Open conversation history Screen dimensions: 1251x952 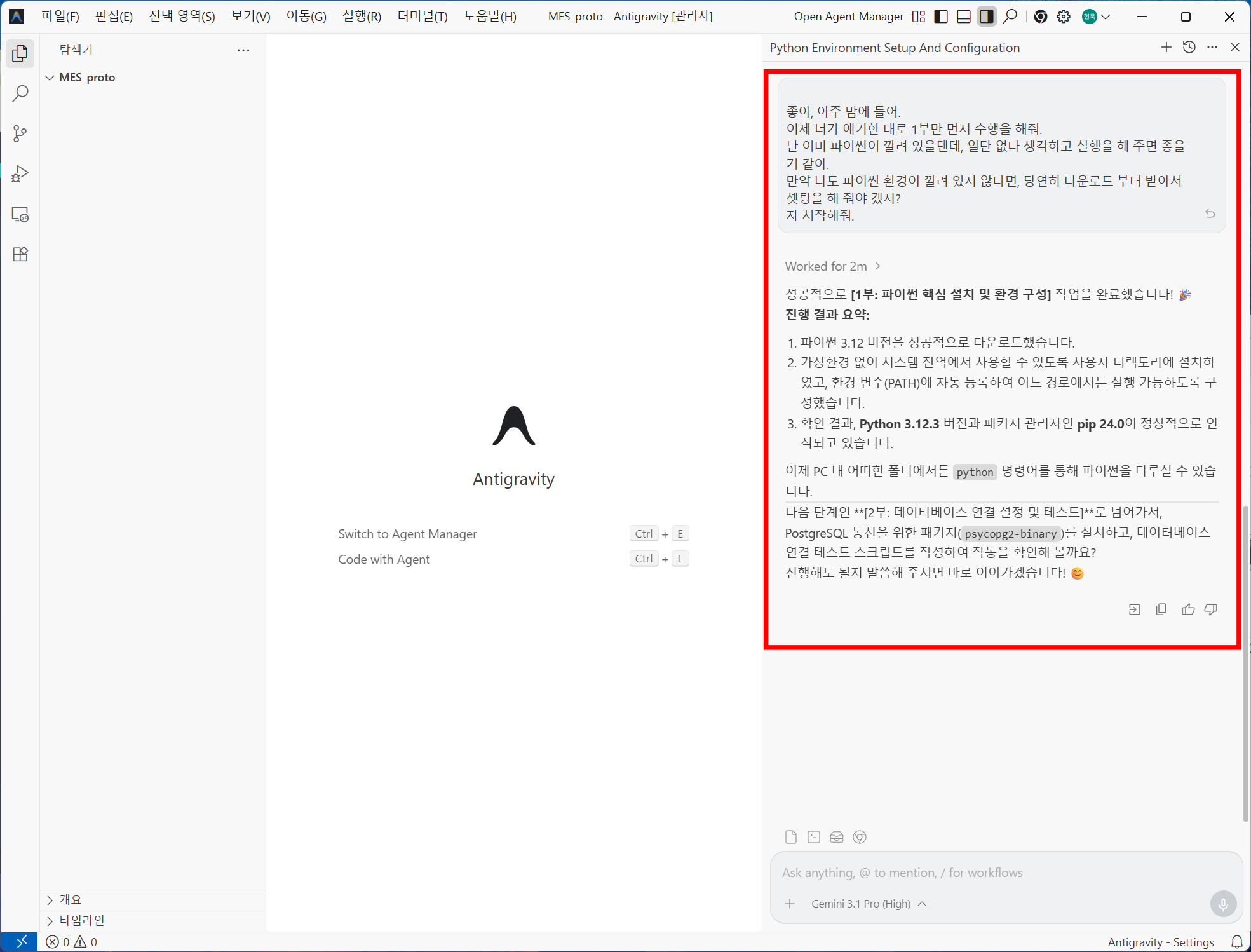coord(1189,48)
